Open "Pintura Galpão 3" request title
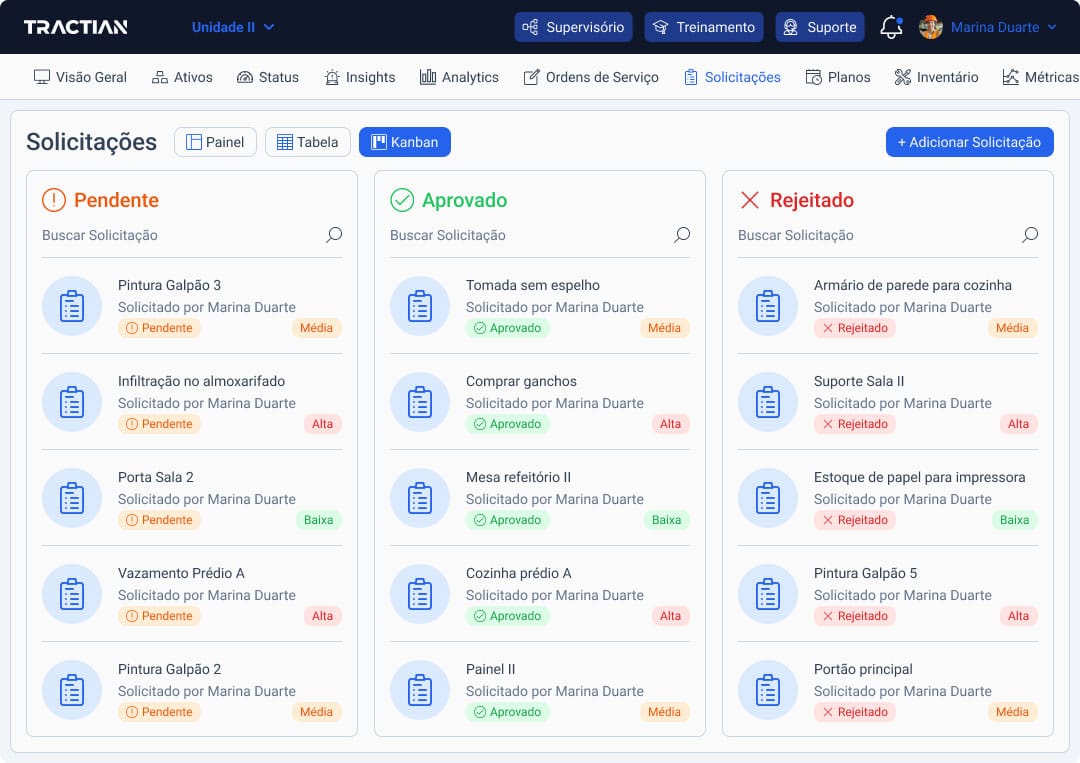The height and width of the screenshot is (763, 1080). pos(169,285)
